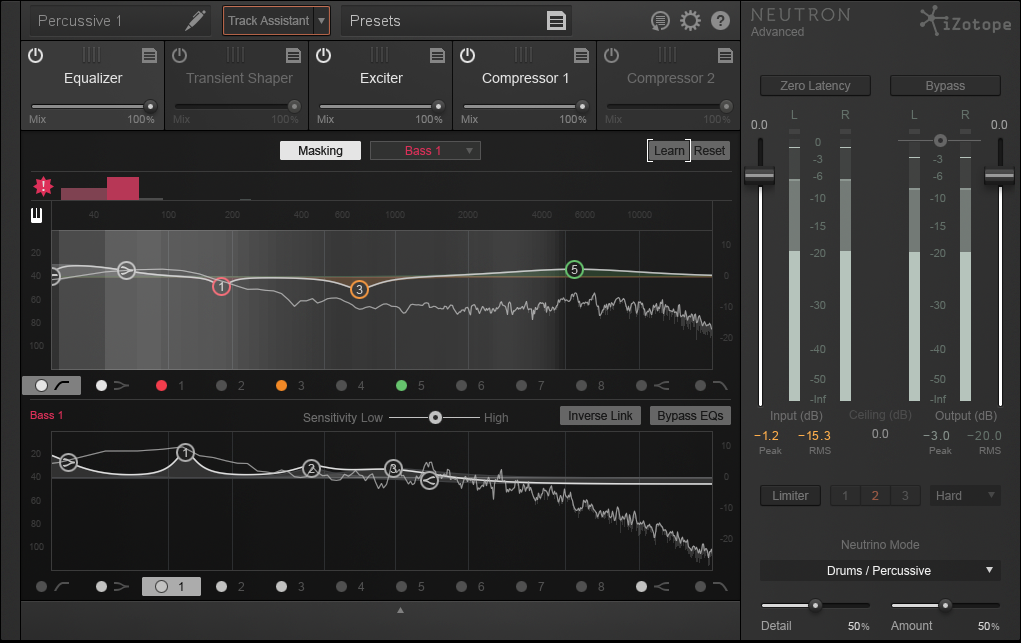Viewport: 1021px width, 643px height.
Task: Toggle the piano keyboard icon
Action: tap(36, 215)
